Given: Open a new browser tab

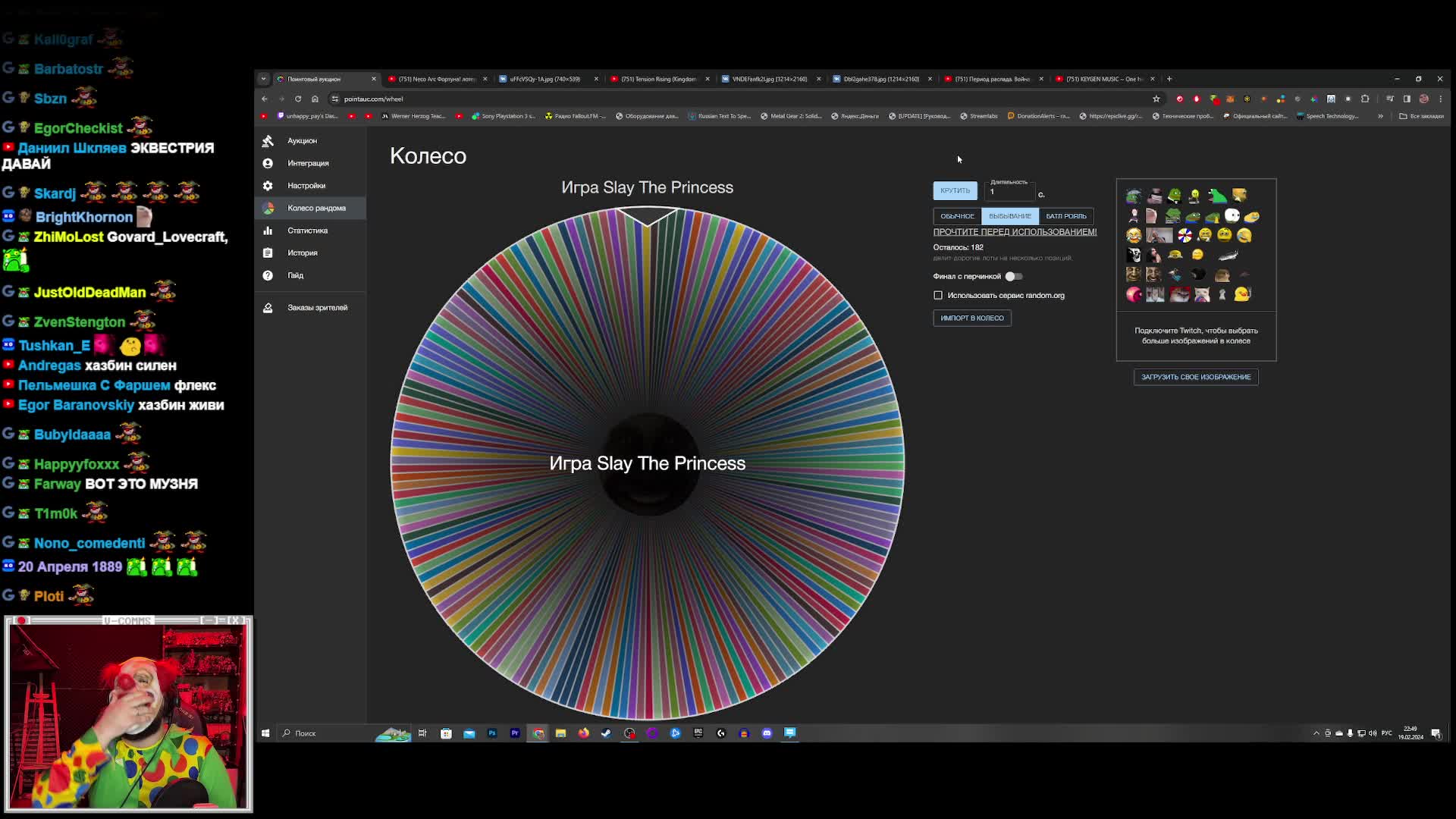Looking at the screenshot, I should pos(1169,79).
